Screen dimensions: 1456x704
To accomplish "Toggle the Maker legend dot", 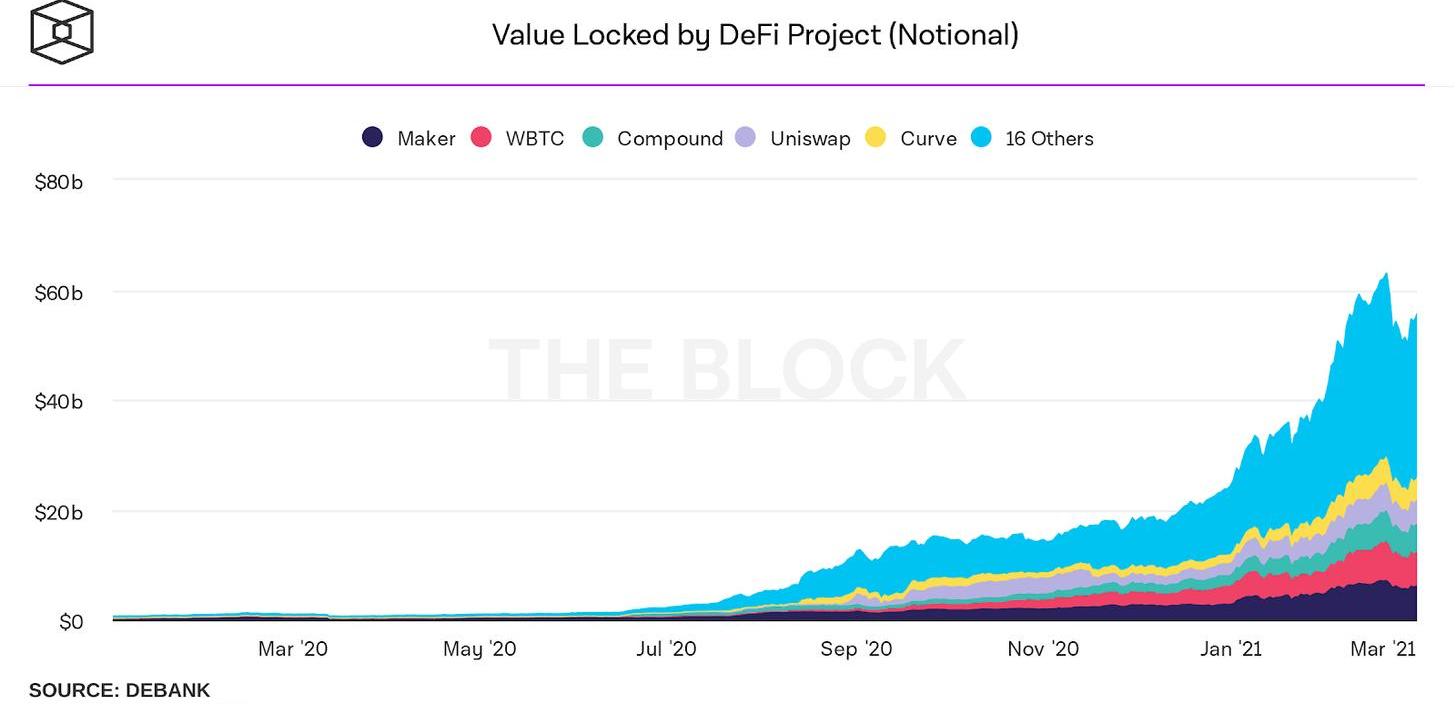I will (373, 138).
